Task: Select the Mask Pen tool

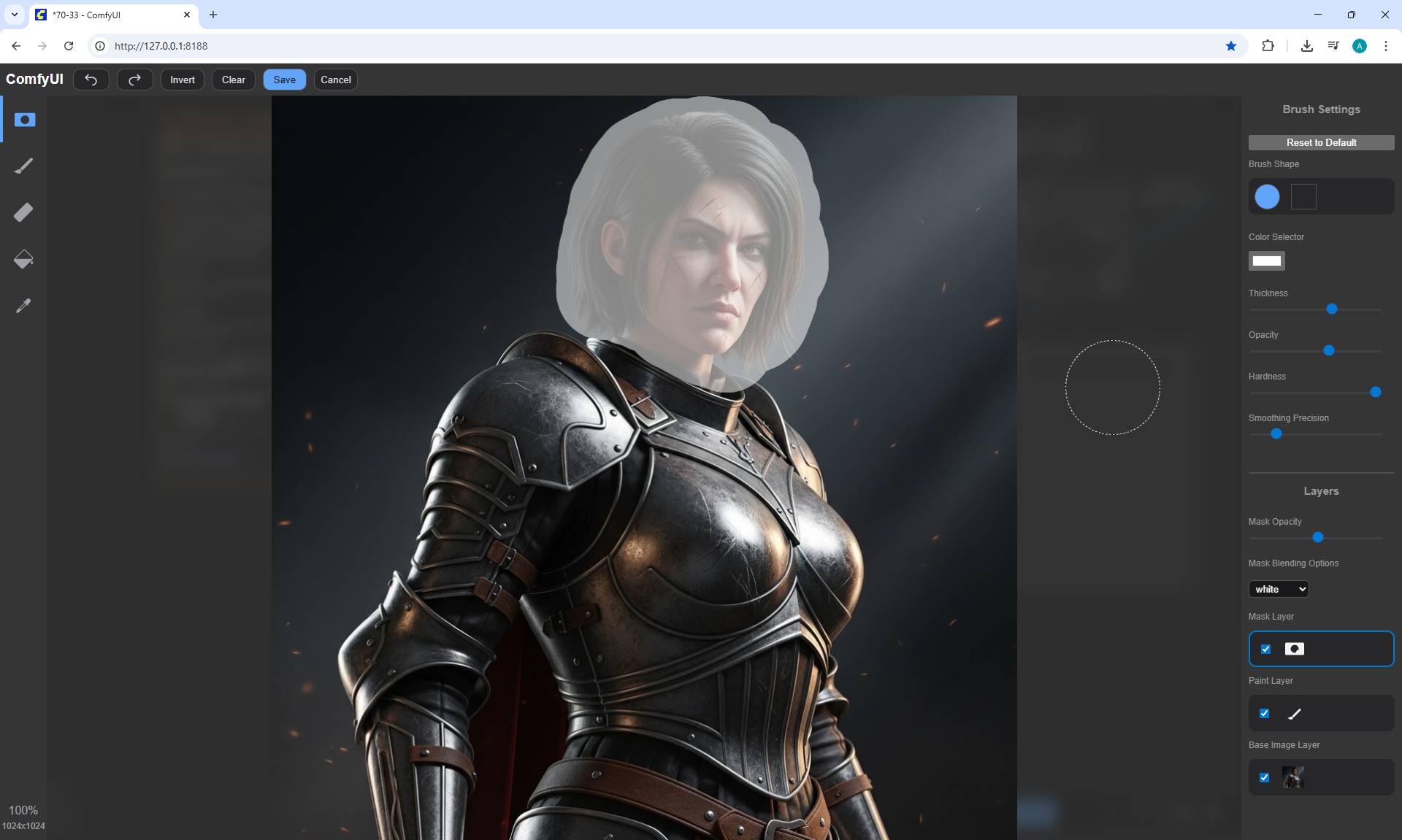Action: point(24,120)
